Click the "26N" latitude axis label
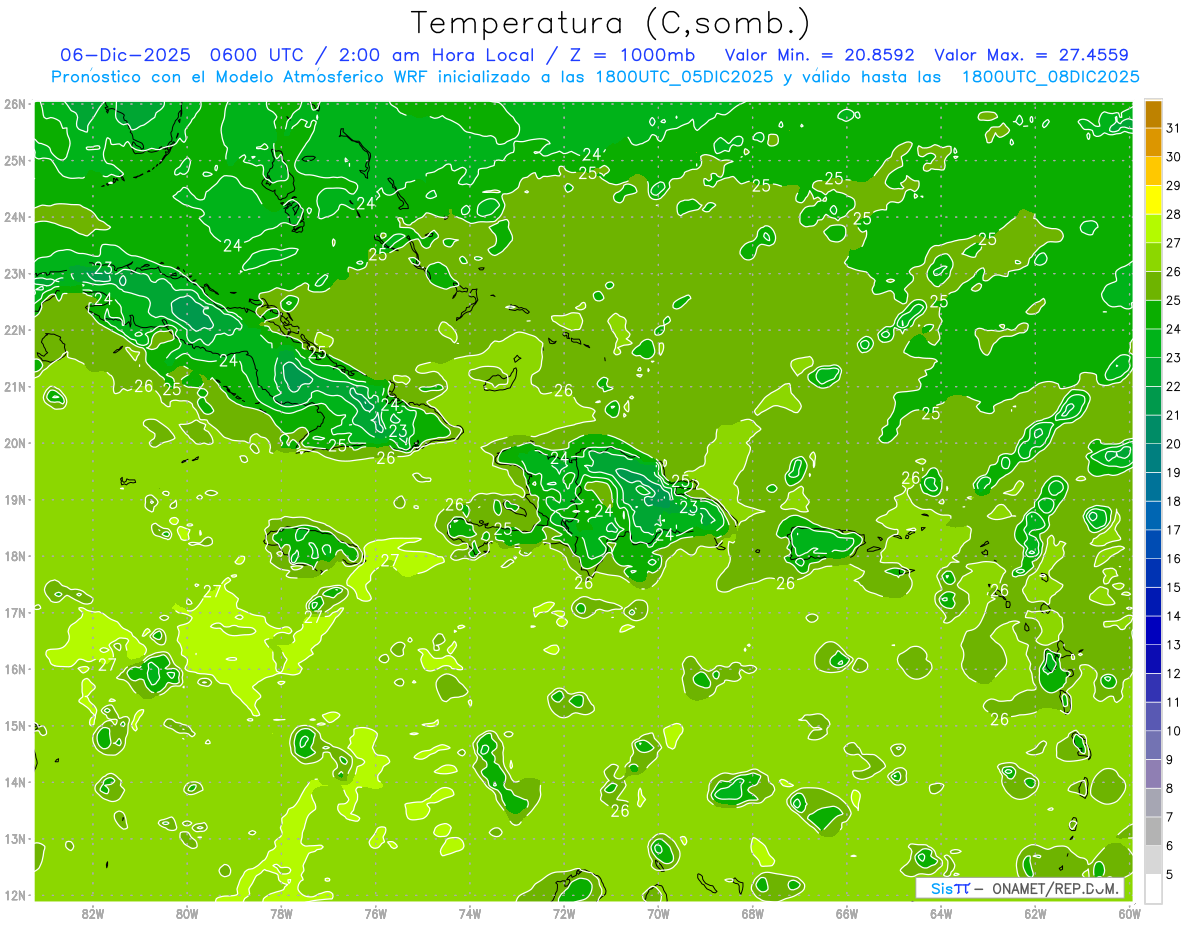Image resolution: width=1200 pixels, height=927 pixels. point(15,103)
